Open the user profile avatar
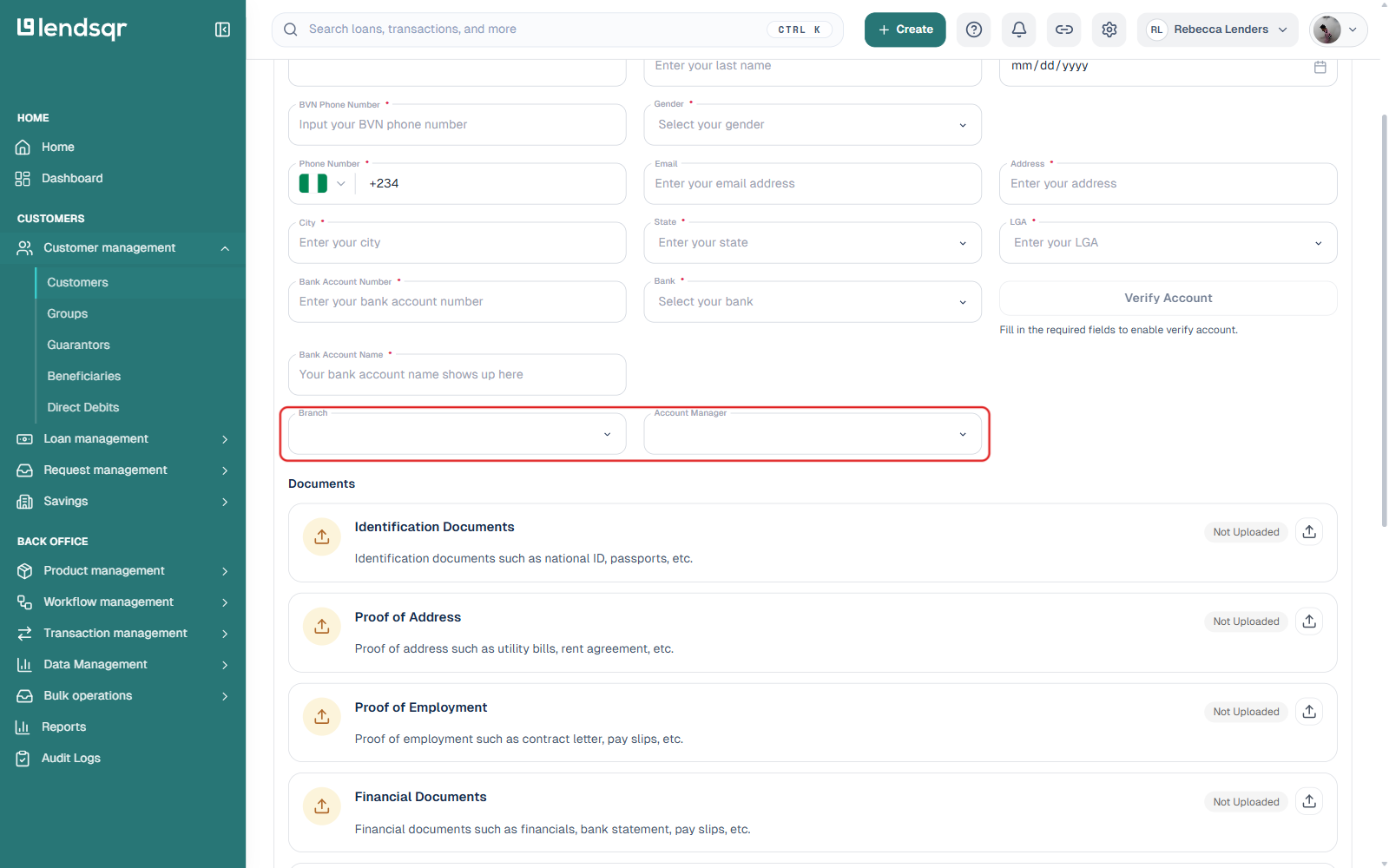This screenshot has width=1389, height=868. (1326, 30)
